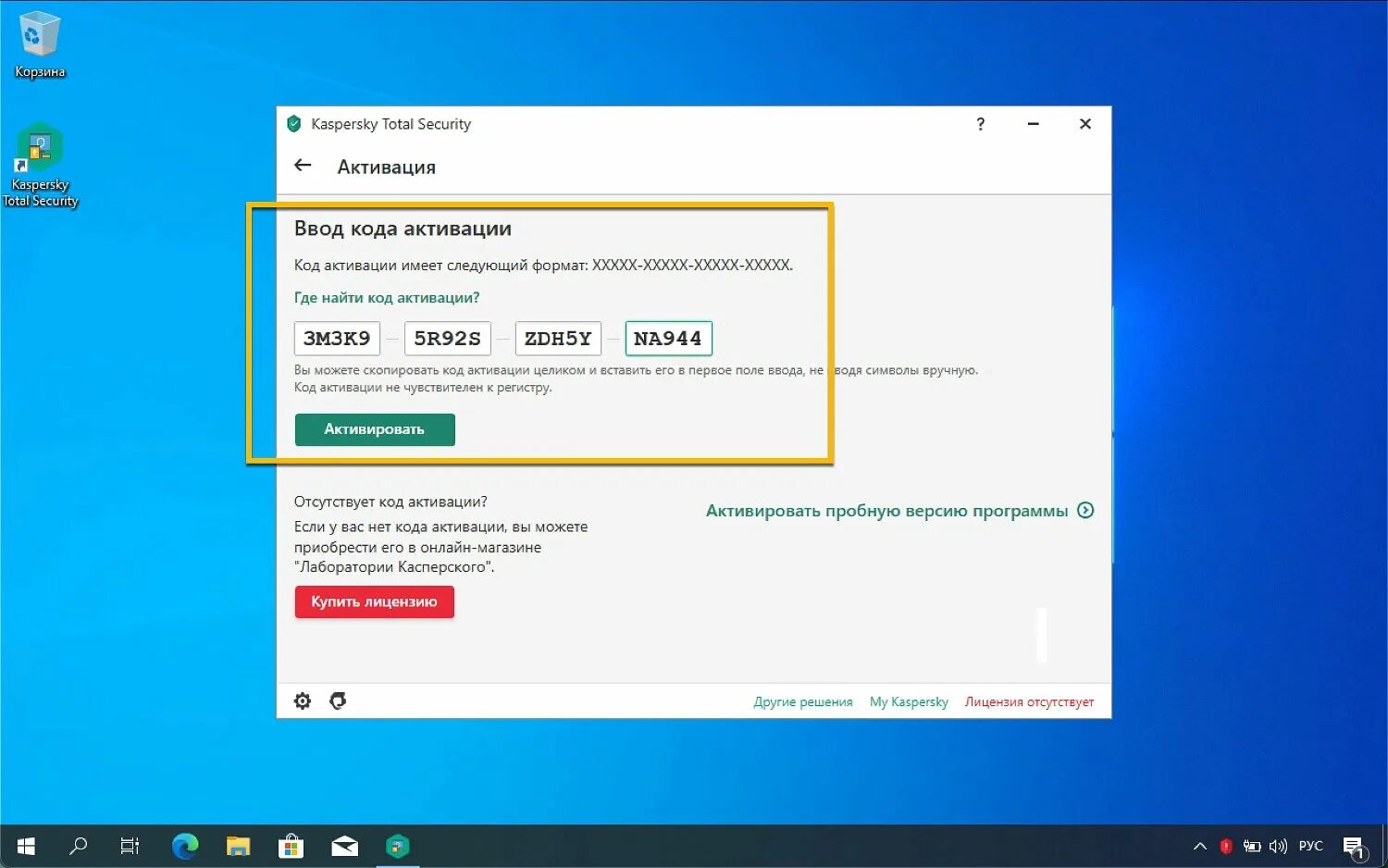This screenshot has height=868, width=1388.
Task: Open 'Другие решения' link
Action: click(803, 701)
